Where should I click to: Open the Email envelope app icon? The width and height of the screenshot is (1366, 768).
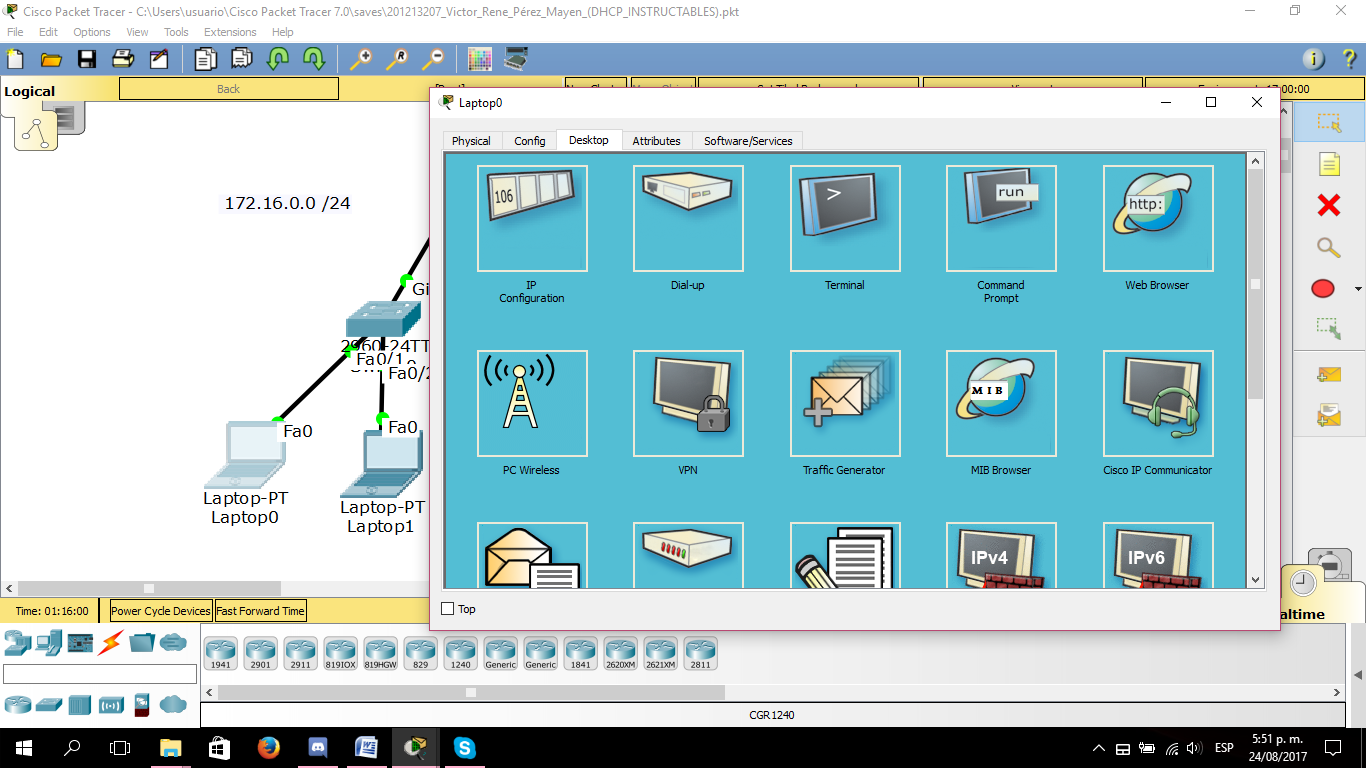[x=532, y=555]
